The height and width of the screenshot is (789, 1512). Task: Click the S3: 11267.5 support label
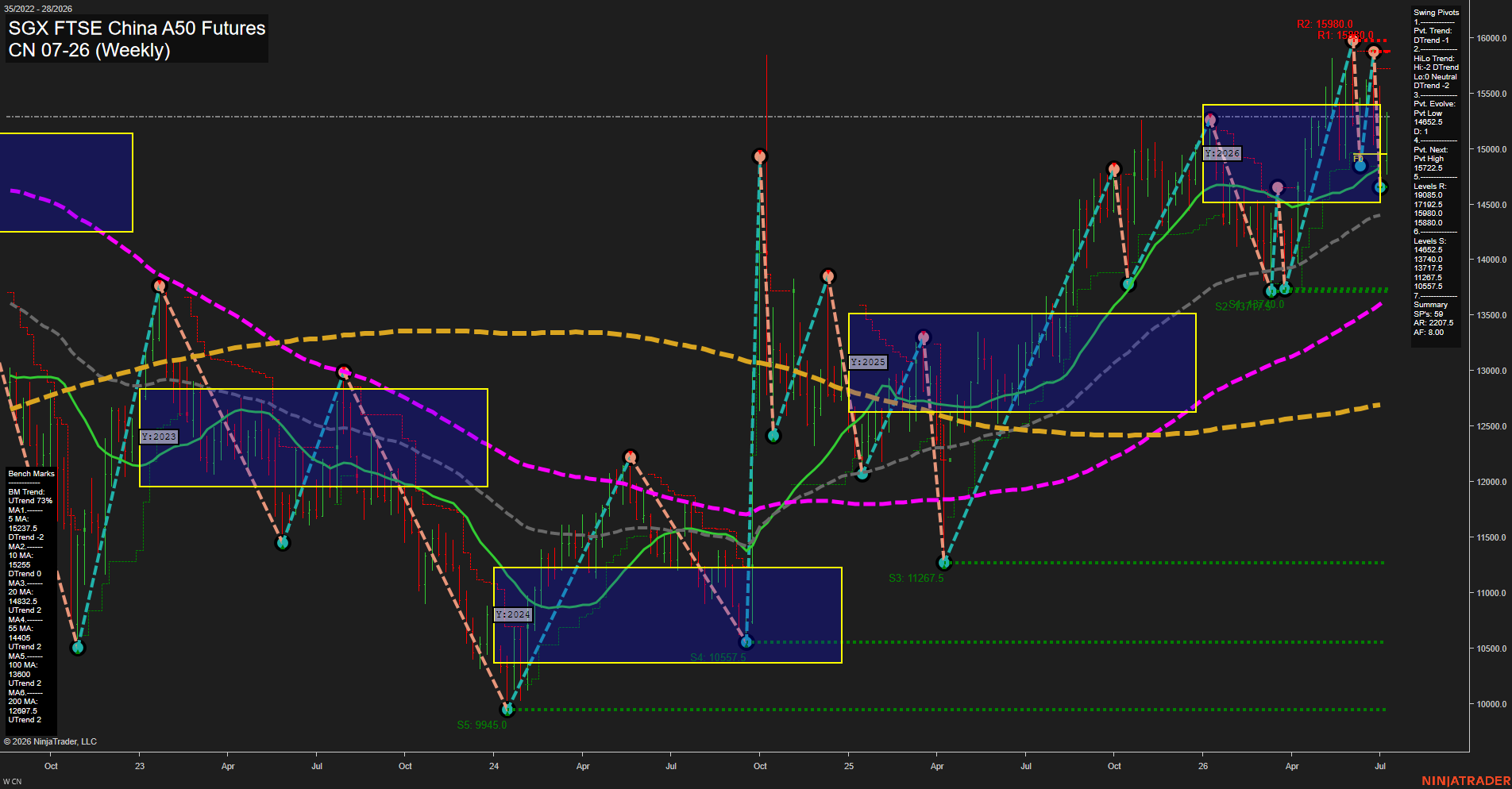point(916,578)
